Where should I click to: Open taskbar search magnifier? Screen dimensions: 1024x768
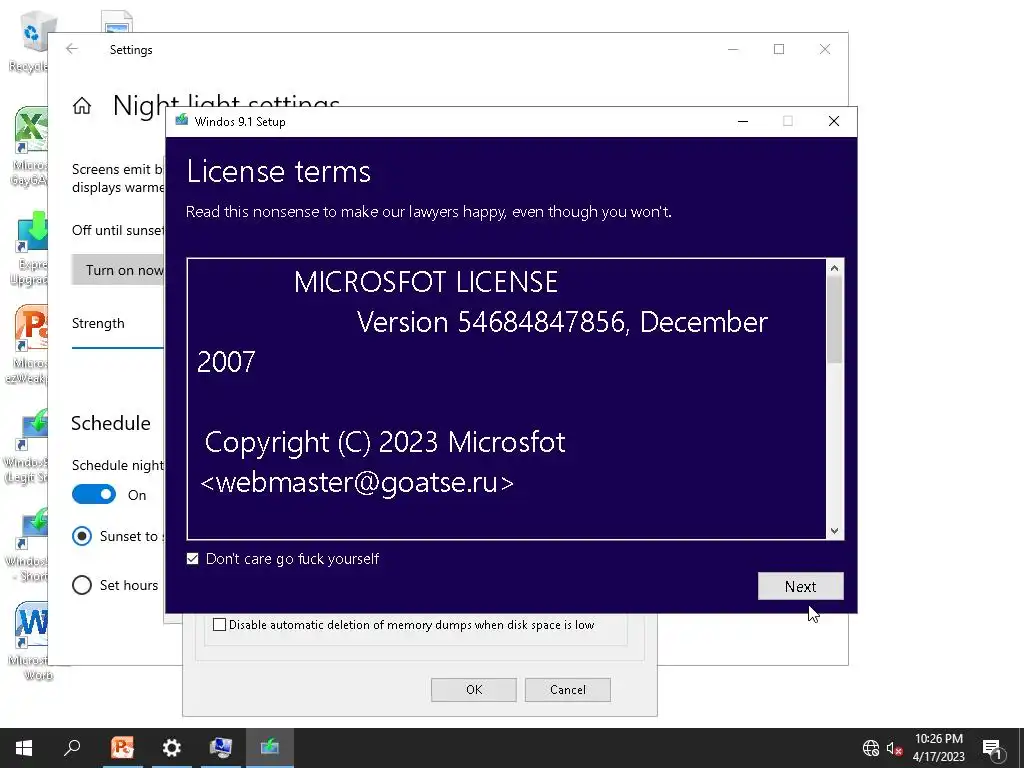72,748
